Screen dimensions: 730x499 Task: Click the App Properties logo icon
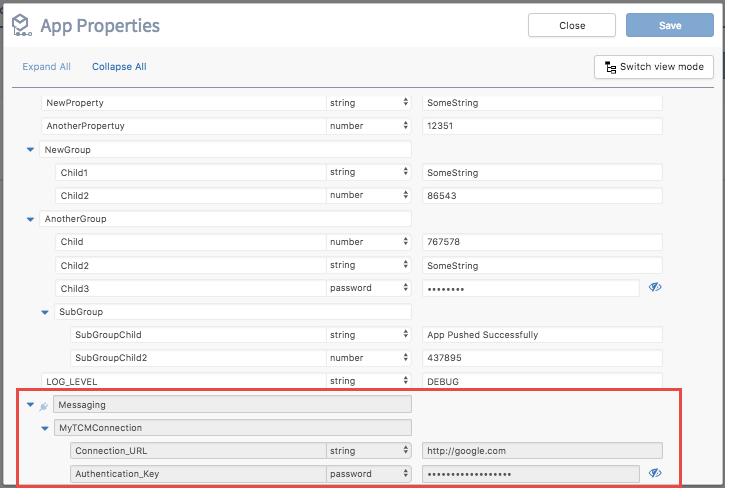coord(20,25)
